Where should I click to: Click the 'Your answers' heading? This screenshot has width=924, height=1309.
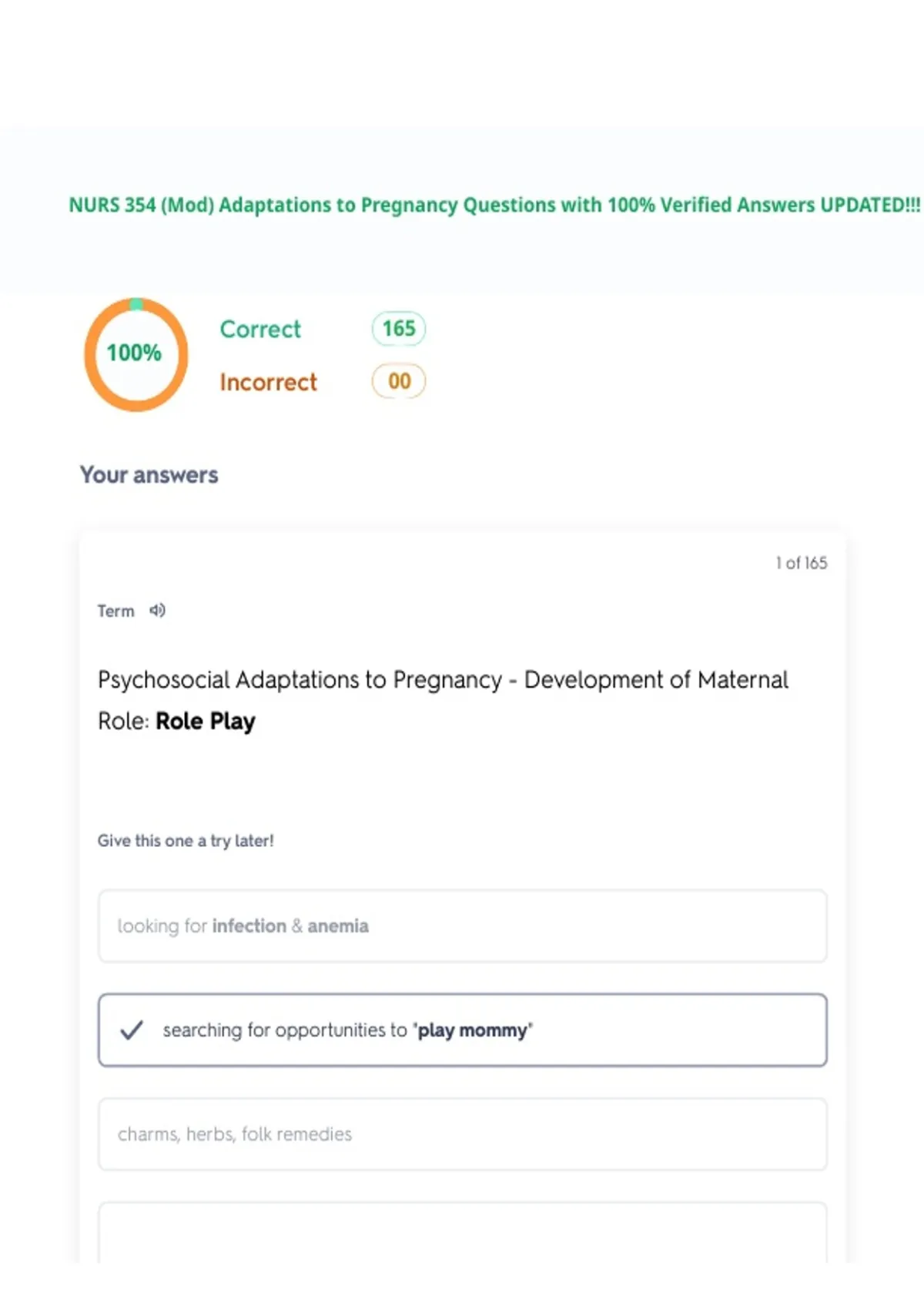(x=149, y=475)
